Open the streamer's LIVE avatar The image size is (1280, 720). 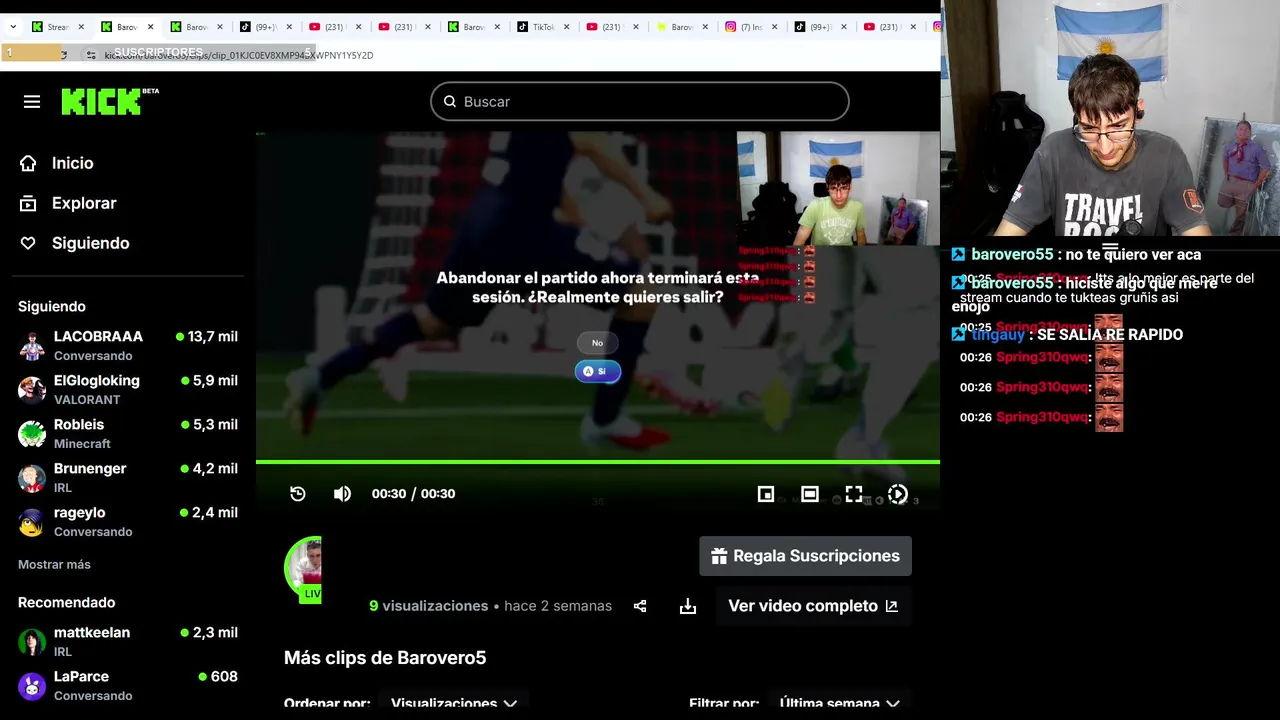pos(303,570)
